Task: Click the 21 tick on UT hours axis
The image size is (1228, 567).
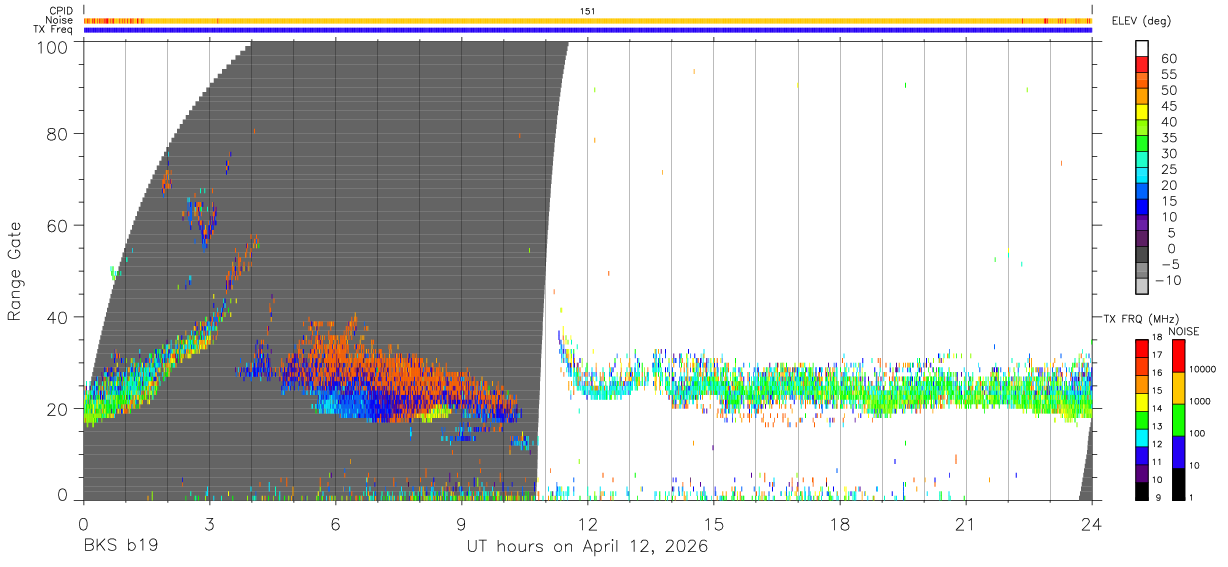Action: tap(965, 524)
